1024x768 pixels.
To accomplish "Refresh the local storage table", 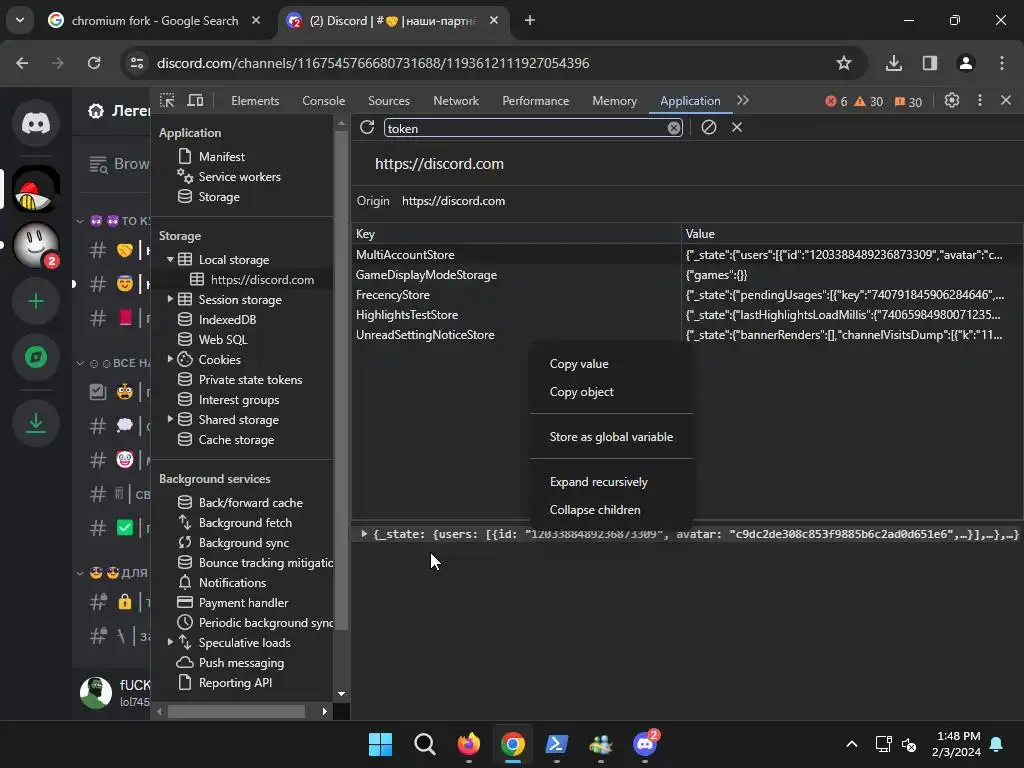I will point(367,127).
